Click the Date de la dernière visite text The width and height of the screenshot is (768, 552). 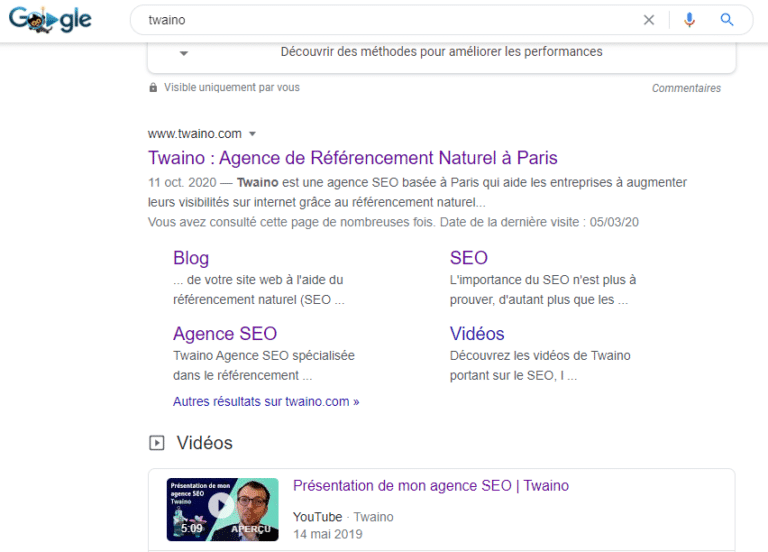(x=539, y=222)
